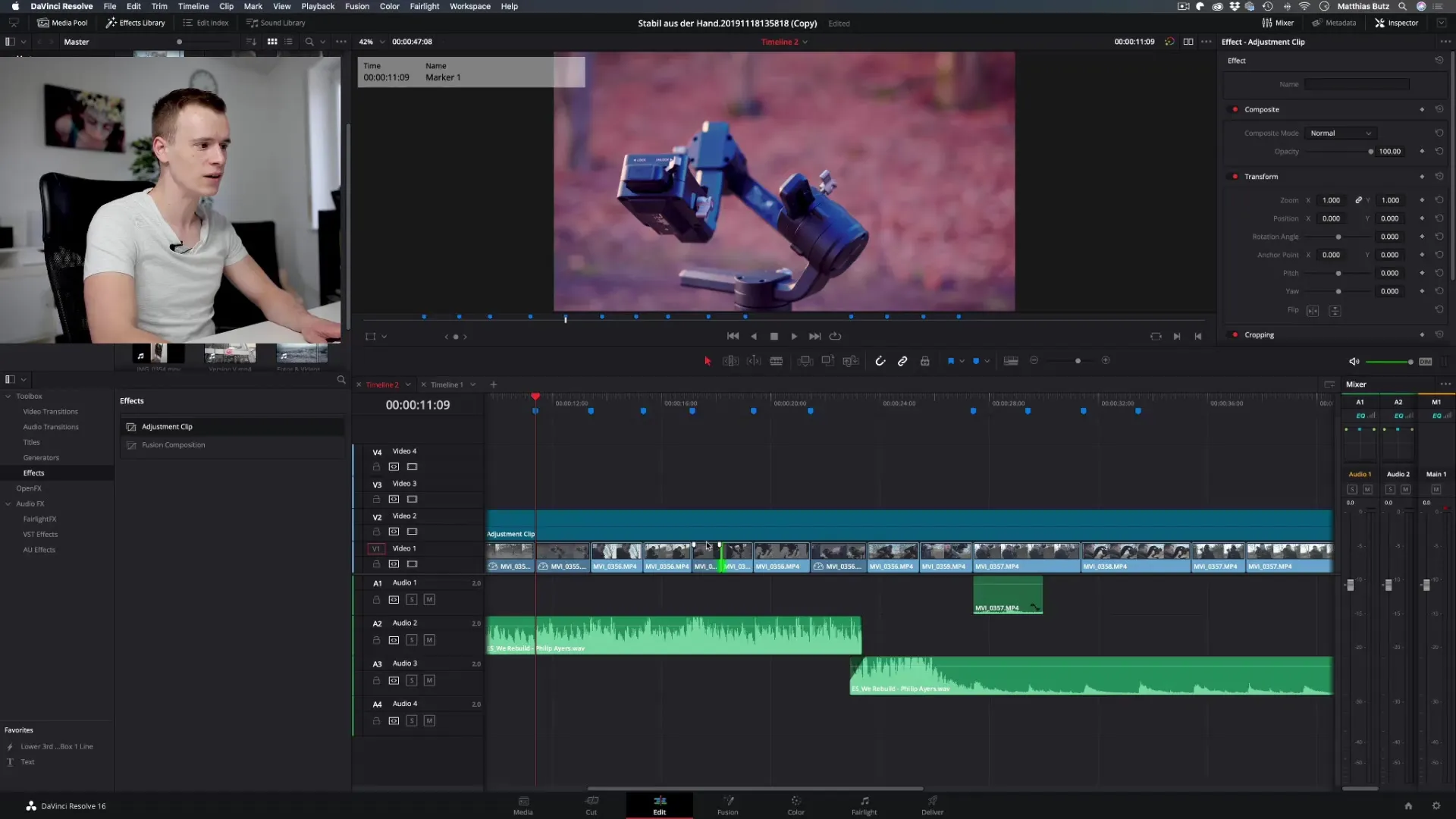
Task: Disable Video 2 track visibility
Action: 412,532
